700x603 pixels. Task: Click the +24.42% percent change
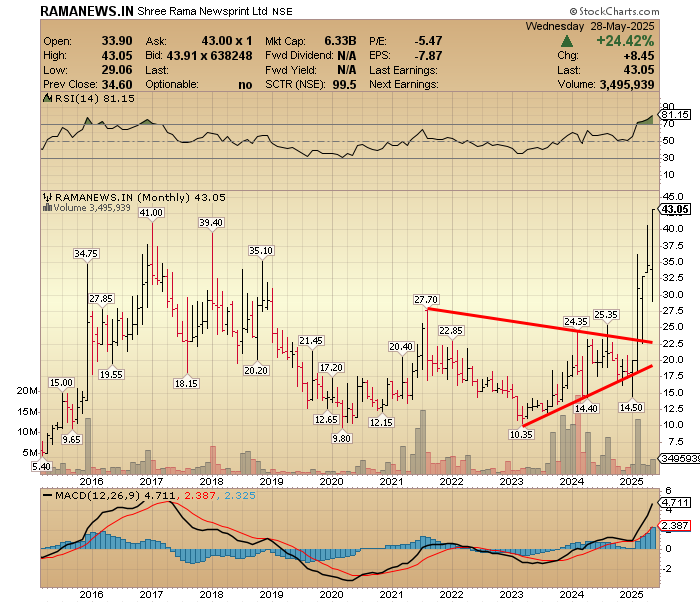625,41
